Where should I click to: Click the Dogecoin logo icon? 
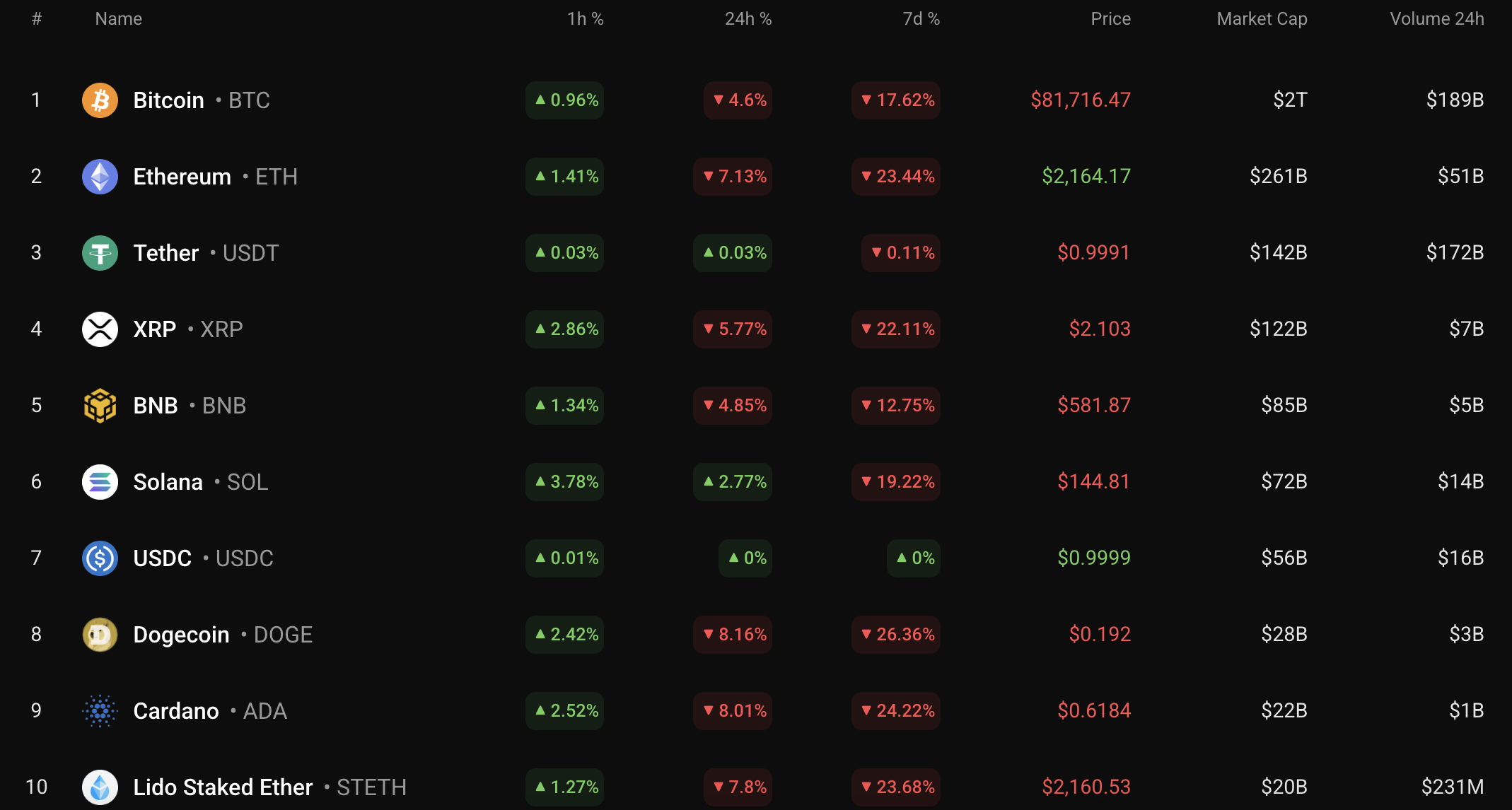[100, 635]
